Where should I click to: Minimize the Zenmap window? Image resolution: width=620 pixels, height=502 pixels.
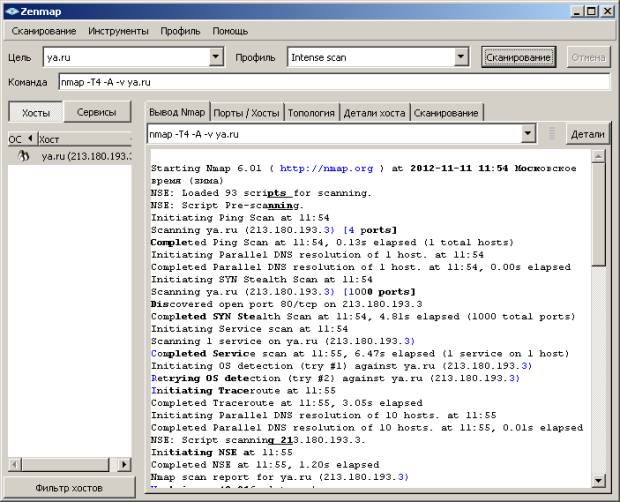click(577, 11)
